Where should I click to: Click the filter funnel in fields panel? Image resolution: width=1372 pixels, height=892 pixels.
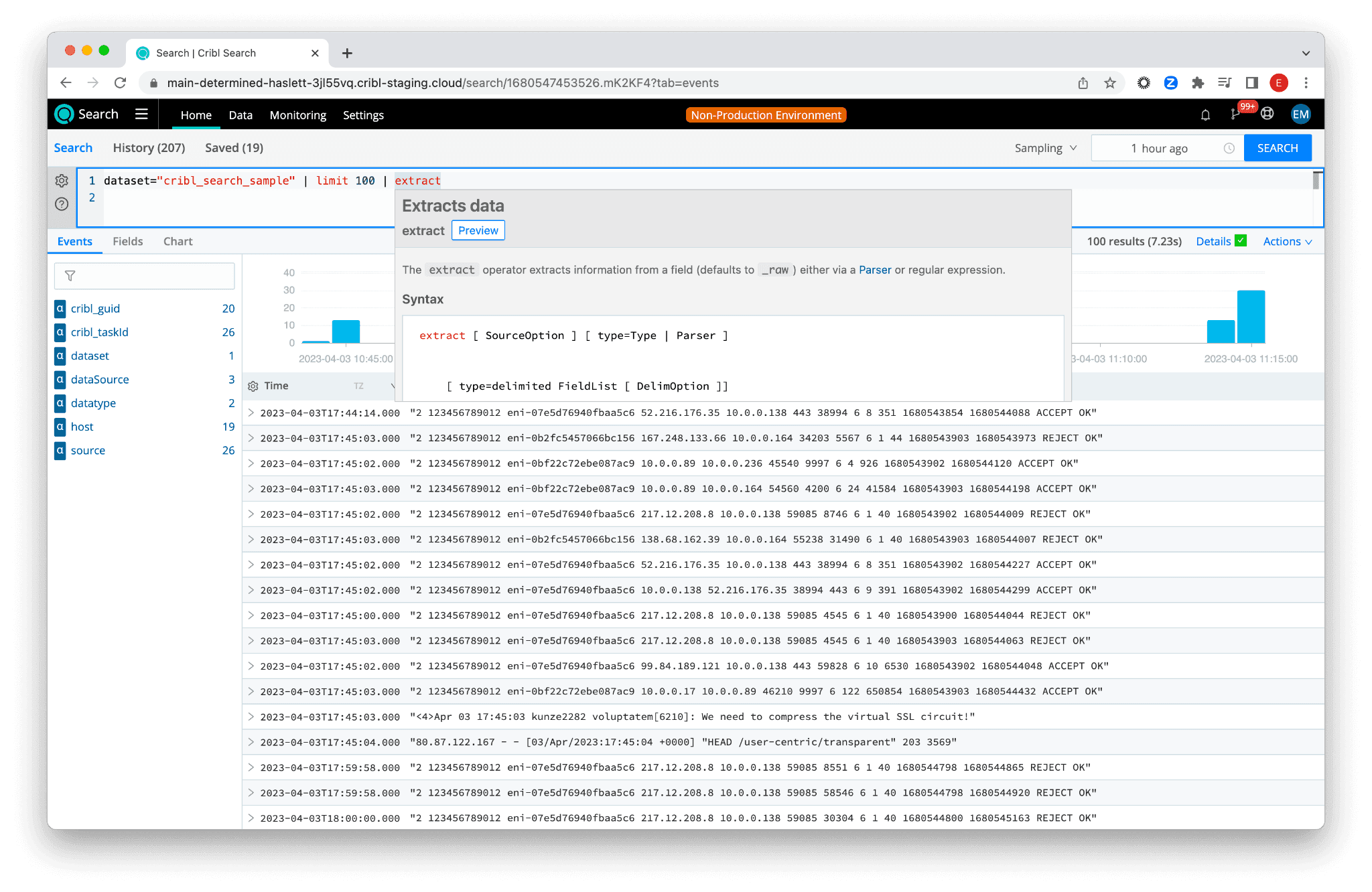tap(70, 276)
